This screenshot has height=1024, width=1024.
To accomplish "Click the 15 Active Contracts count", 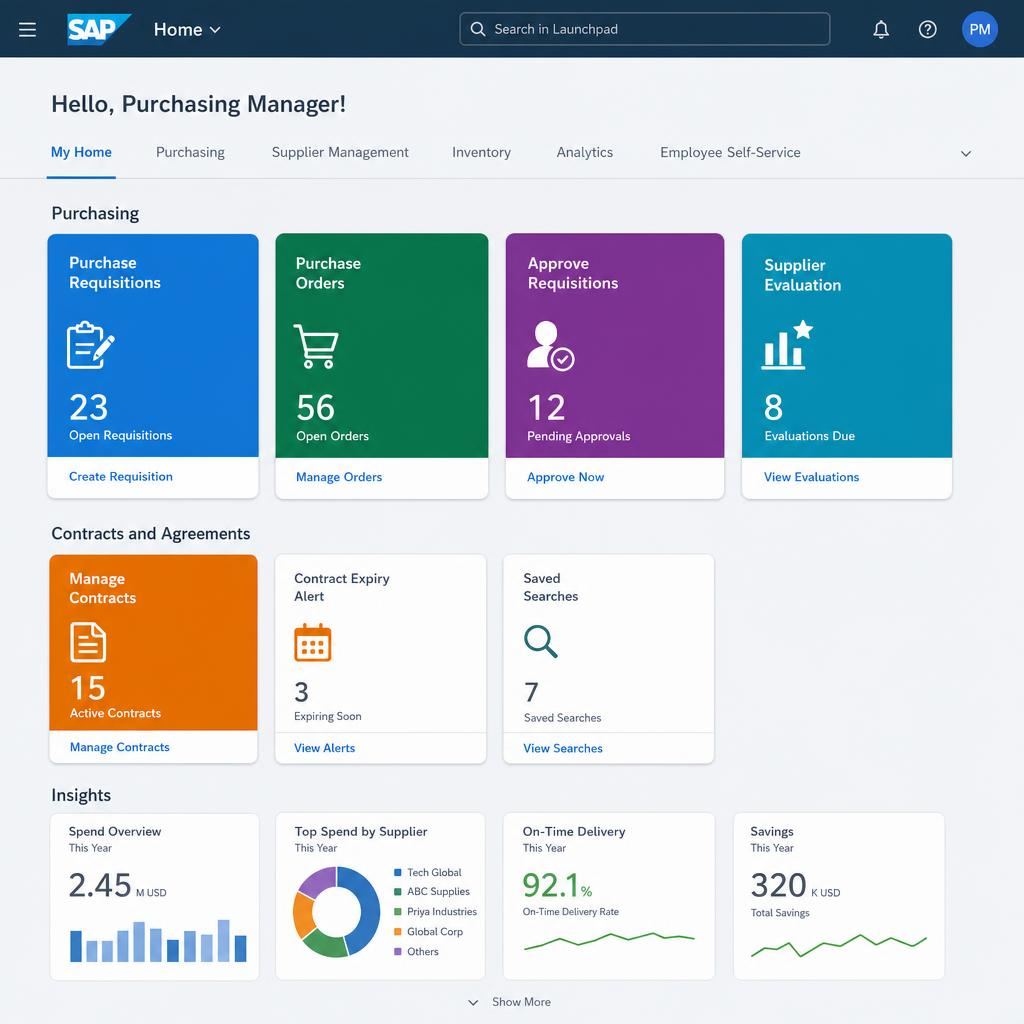I will tap(88, 688).
